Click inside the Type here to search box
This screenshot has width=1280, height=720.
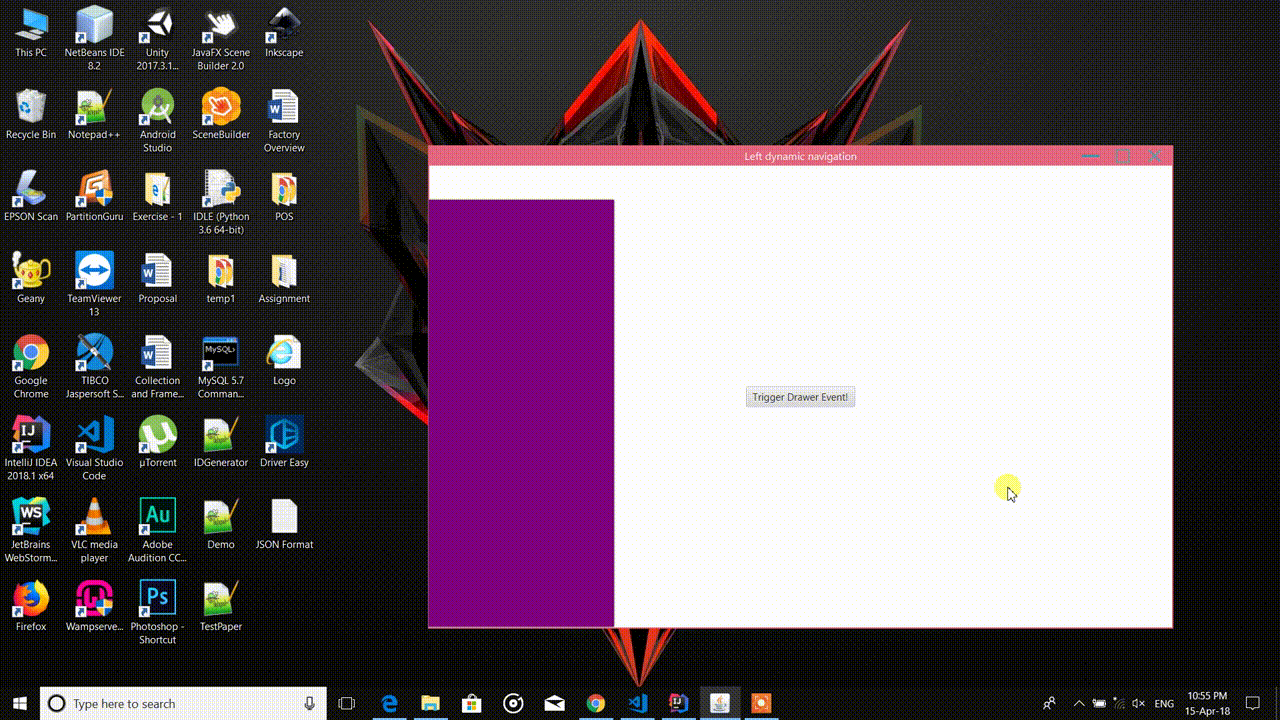pos(180,703)
